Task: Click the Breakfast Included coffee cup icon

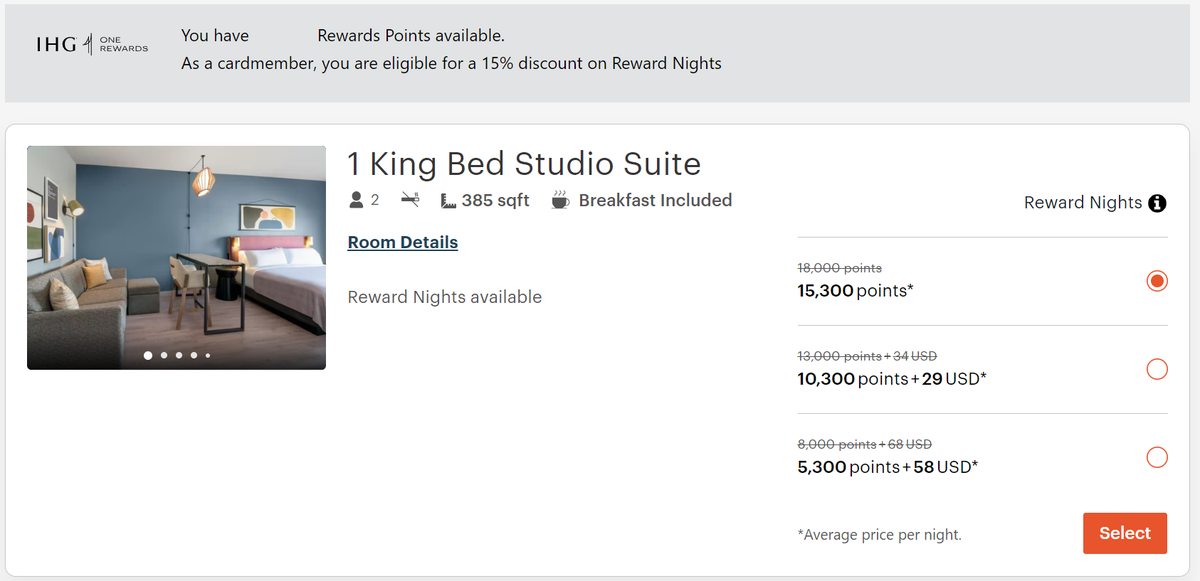Action: 561,200
